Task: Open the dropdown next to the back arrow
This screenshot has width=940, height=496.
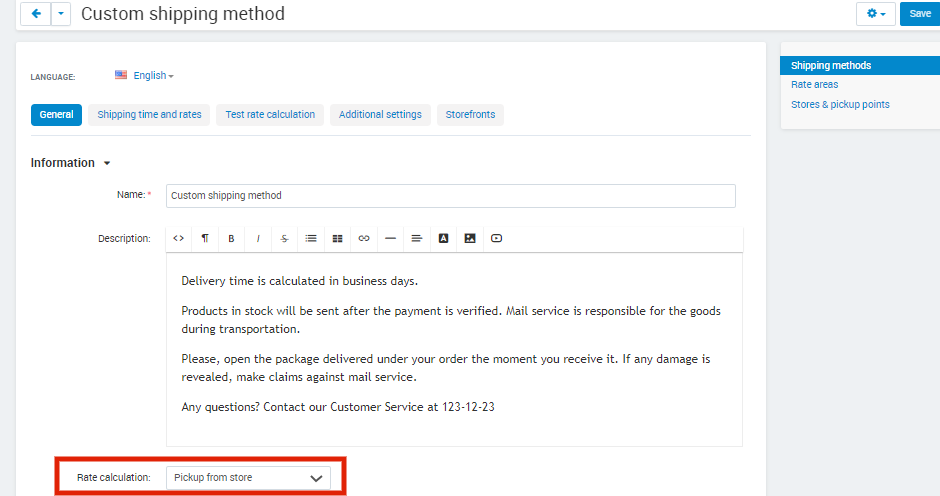Action: point(61,14)
